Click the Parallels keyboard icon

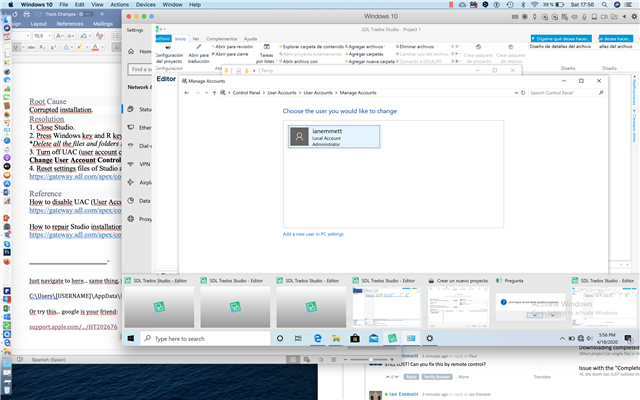coord(515,17)
